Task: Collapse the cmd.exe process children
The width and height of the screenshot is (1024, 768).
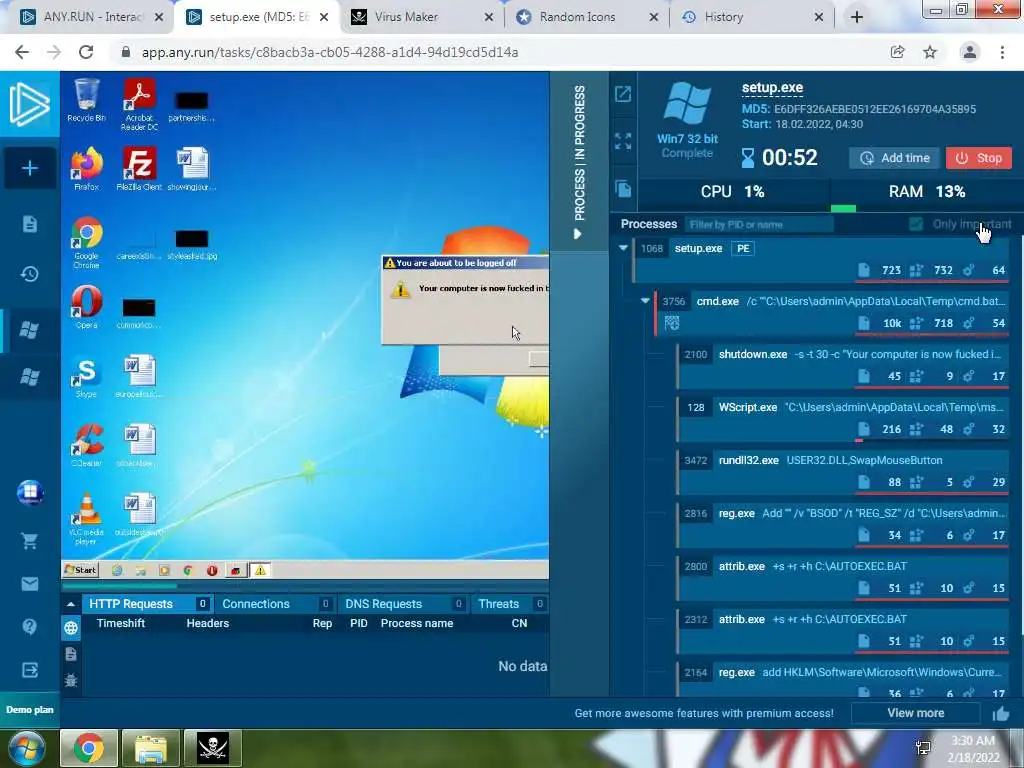Action: click(645, 301)
